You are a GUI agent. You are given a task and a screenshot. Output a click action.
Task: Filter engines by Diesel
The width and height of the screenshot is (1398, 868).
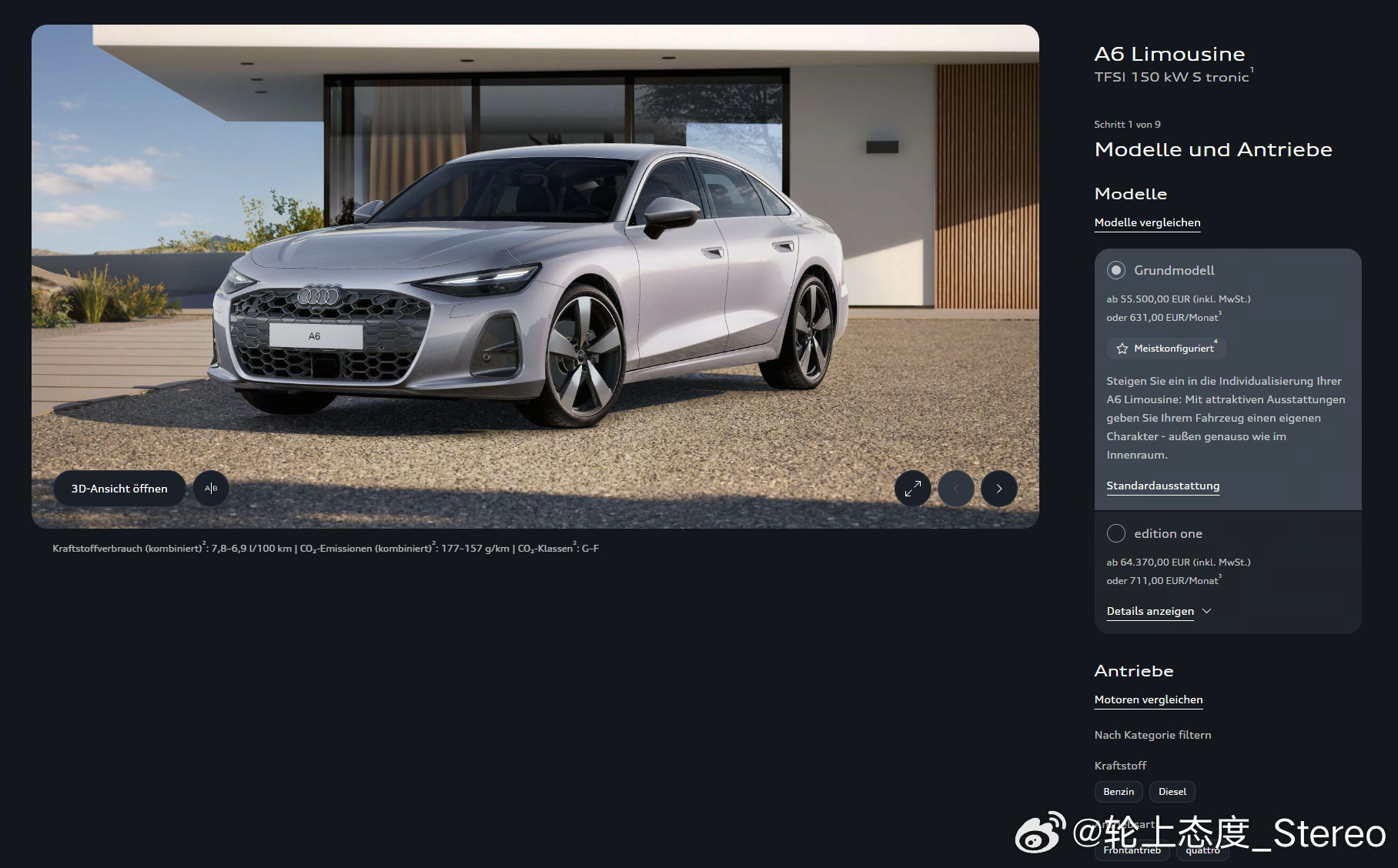(x=1172, y=792)
